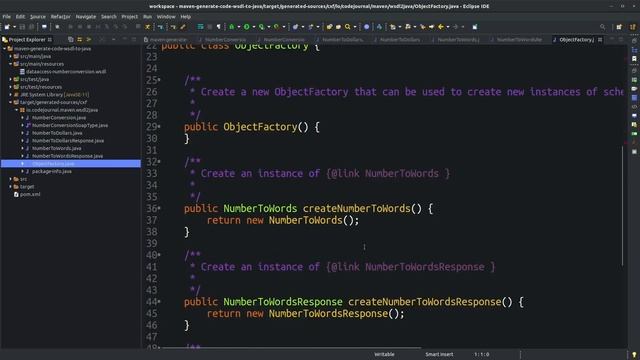Fold the Javadoc comment at line 25
The image size is (640, 360).
click(x=159, y=80)
